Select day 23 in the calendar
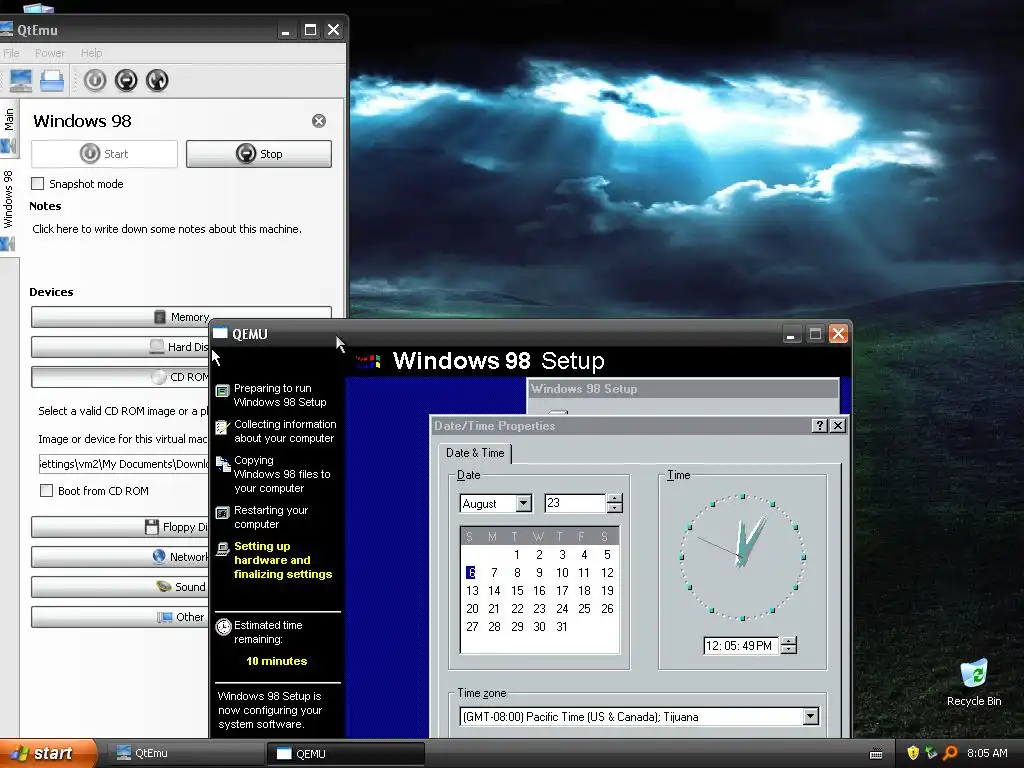 click(x=539, y=609)
